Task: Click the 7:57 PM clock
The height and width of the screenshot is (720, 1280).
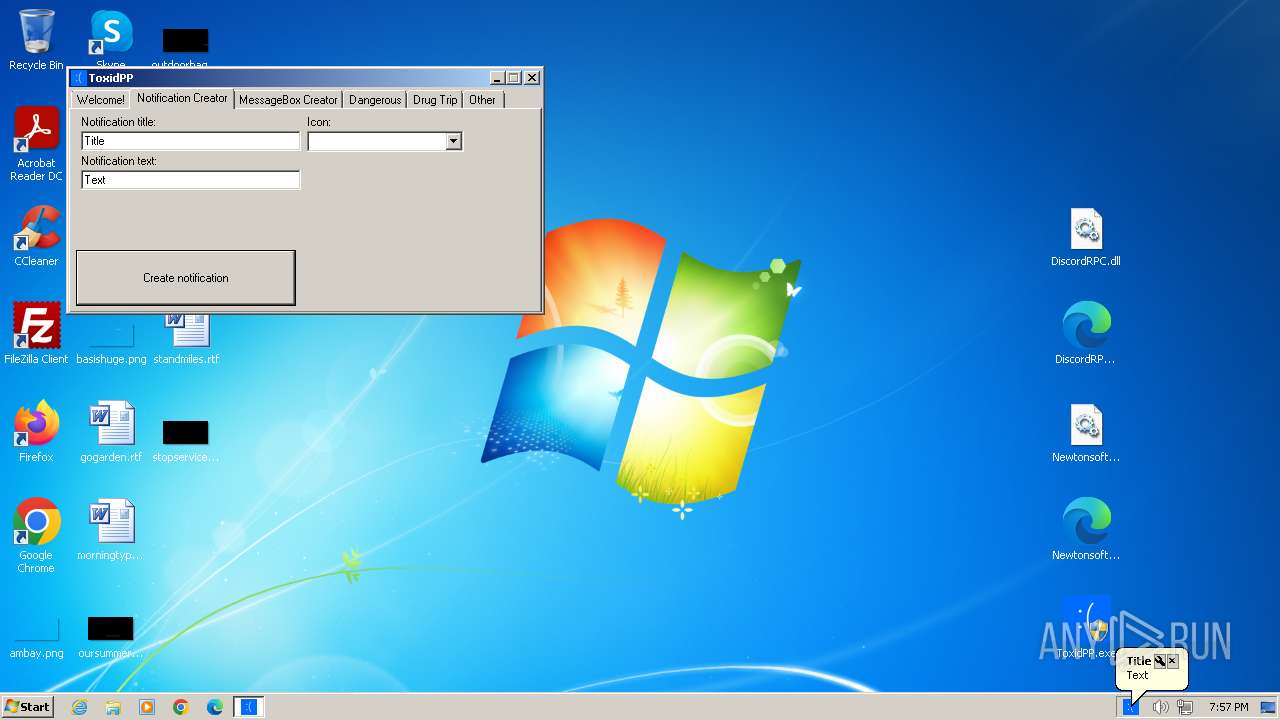Action: [x=1228, y=707]
